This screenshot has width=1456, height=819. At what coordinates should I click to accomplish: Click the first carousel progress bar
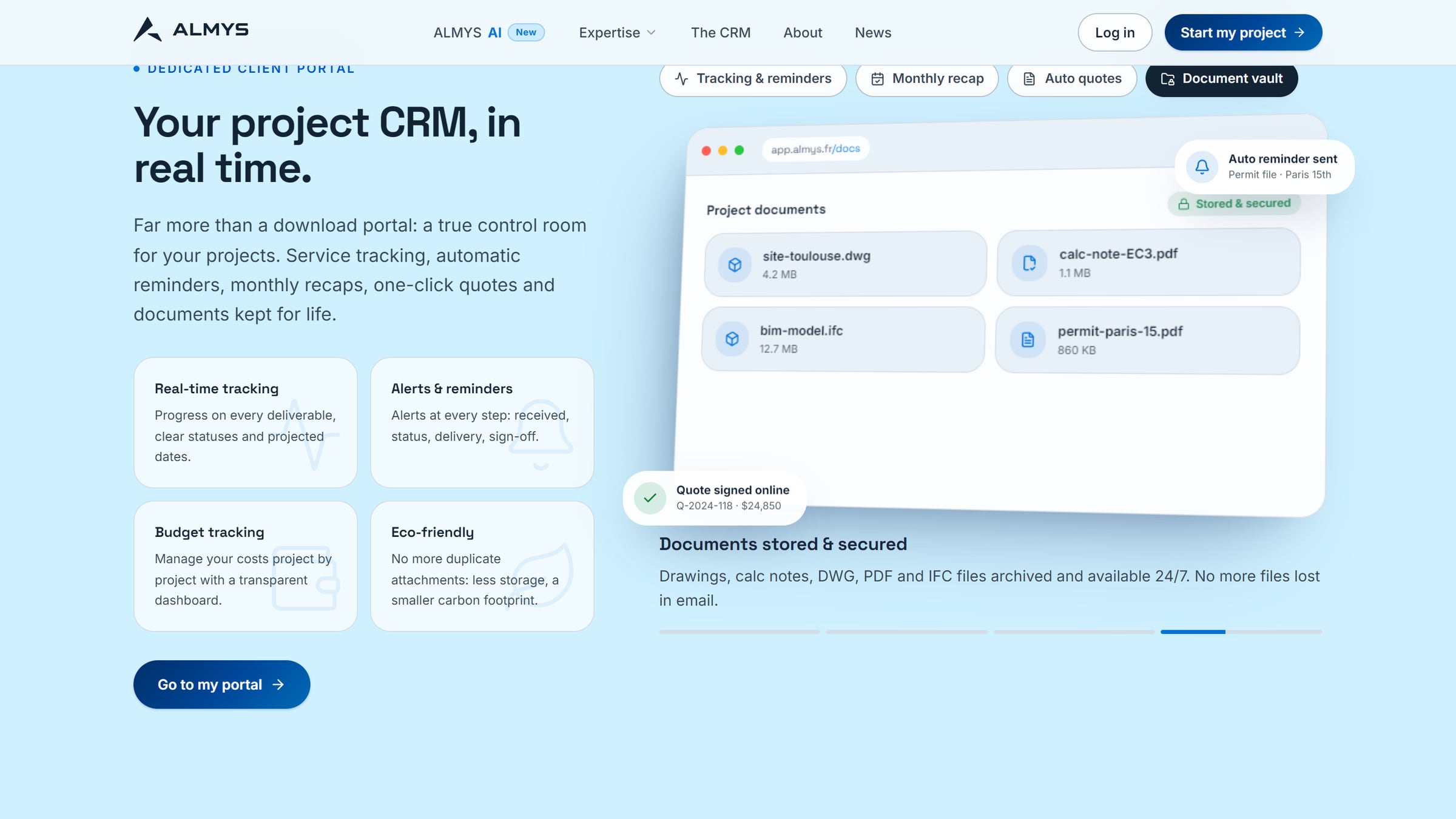tap(740, 632)
